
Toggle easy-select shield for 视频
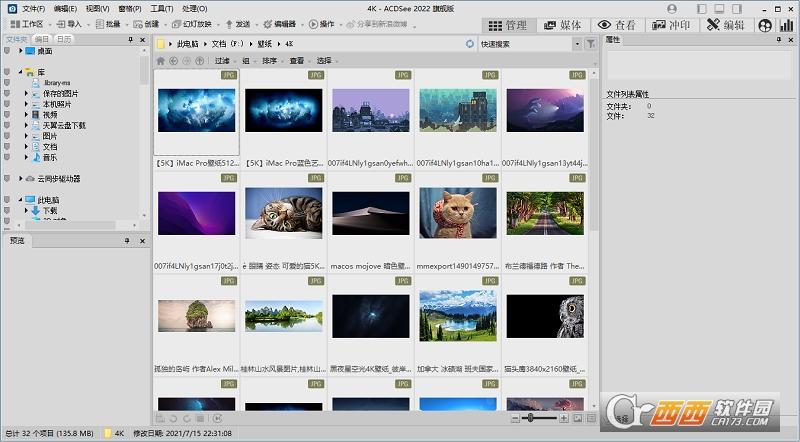(x=7, y=115)
